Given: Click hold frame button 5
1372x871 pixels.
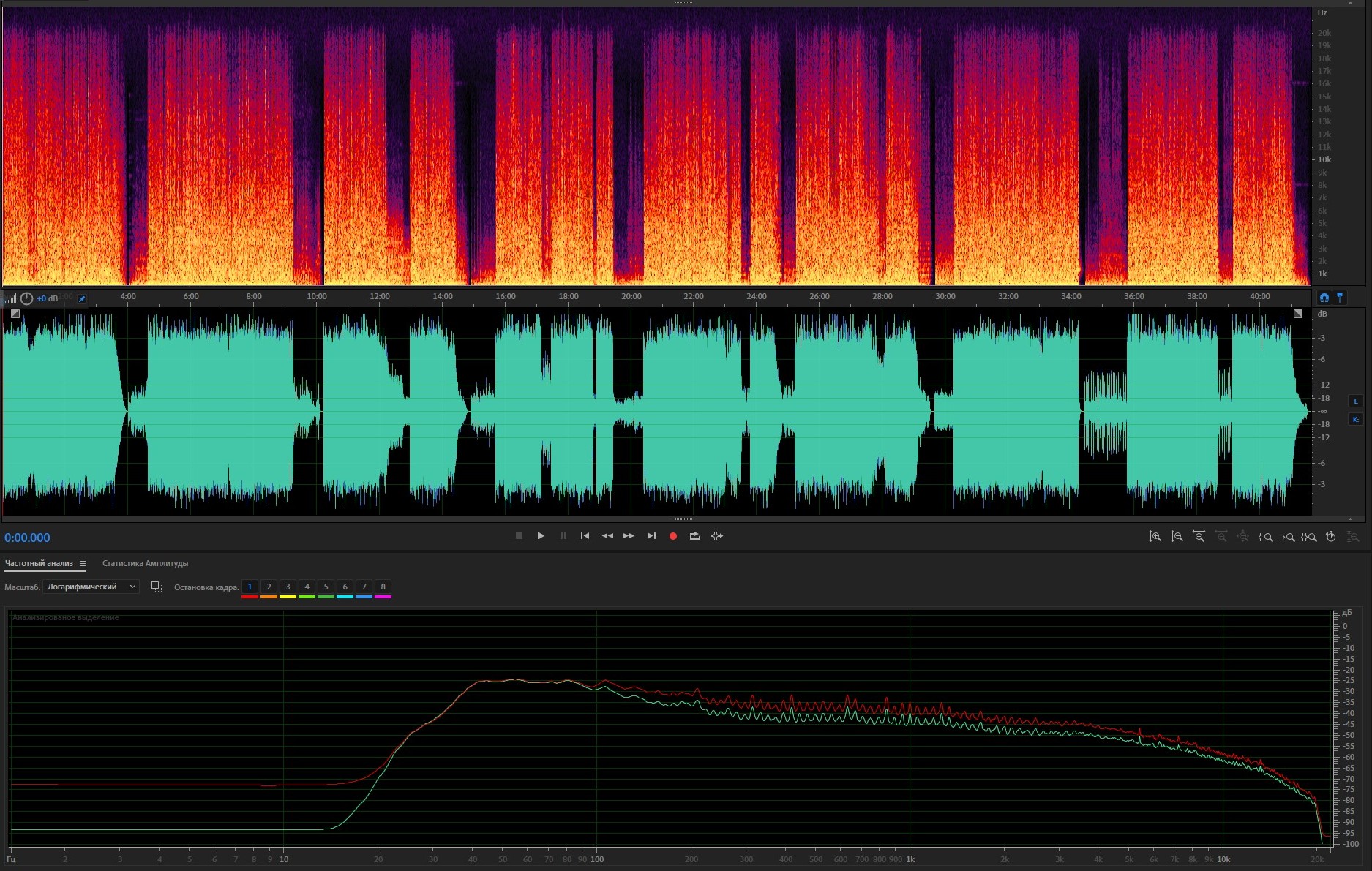Looking at the screenshot, I should tap(326, 587).
